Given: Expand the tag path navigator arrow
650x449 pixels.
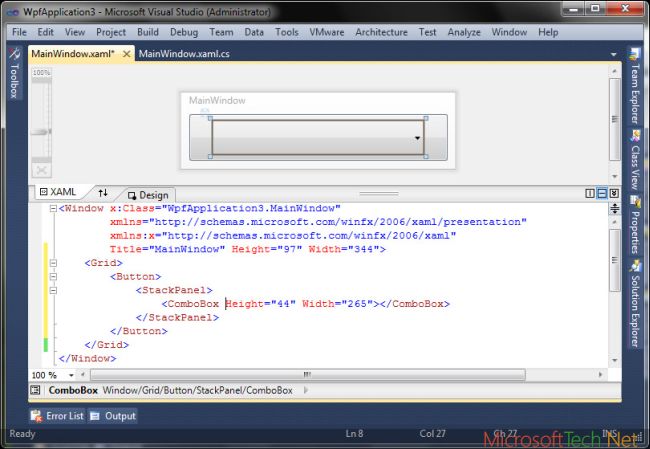Looking at the screenshot, I should tap(306, 390).
